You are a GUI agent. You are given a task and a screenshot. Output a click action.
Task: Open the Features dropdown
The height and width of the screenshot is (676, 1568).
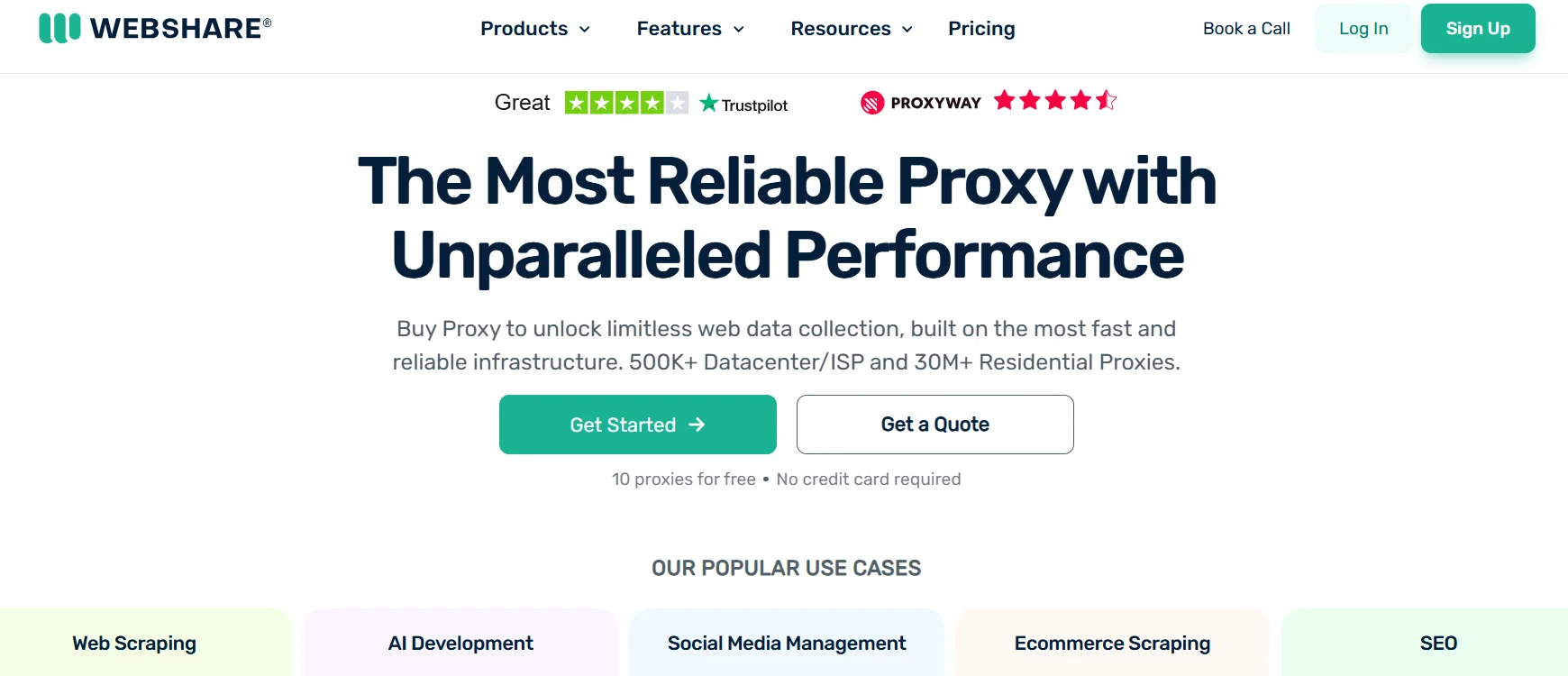point(690,28)
